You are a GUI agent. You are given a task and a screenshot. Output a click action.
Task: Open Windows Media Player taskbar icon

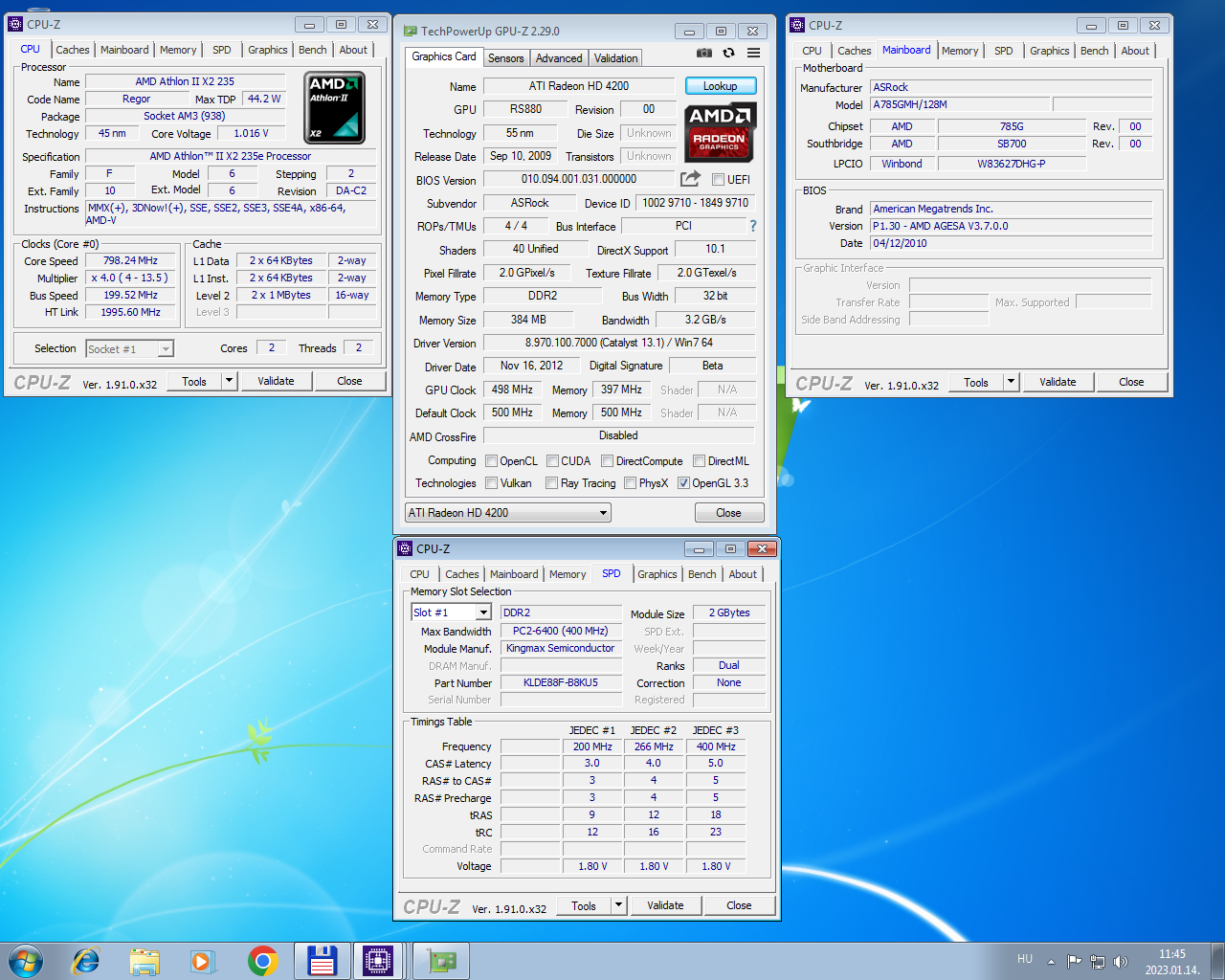202,961
